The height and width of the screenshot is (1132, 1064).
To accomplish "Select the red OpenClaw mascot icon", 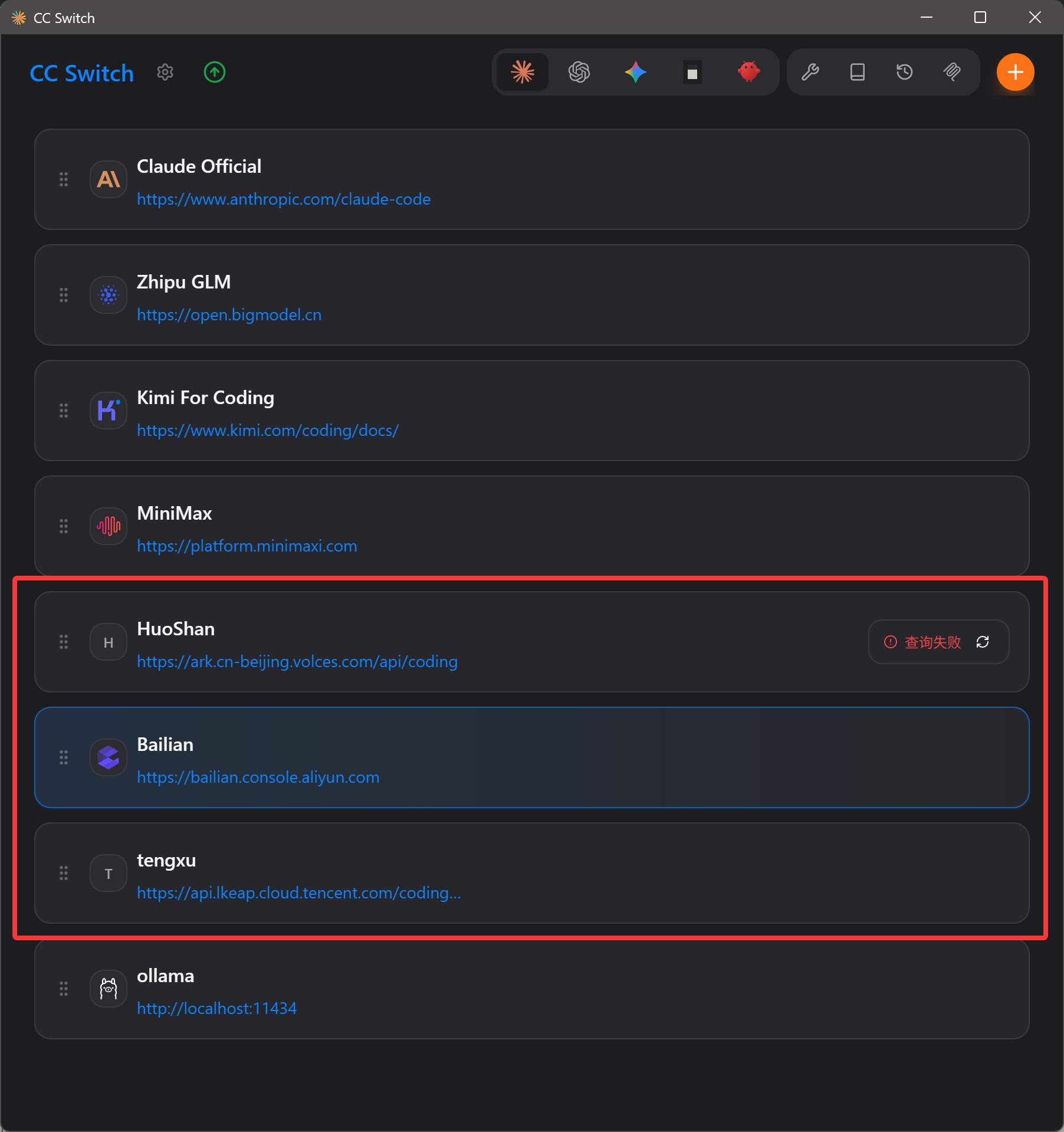I will [748, 72].
